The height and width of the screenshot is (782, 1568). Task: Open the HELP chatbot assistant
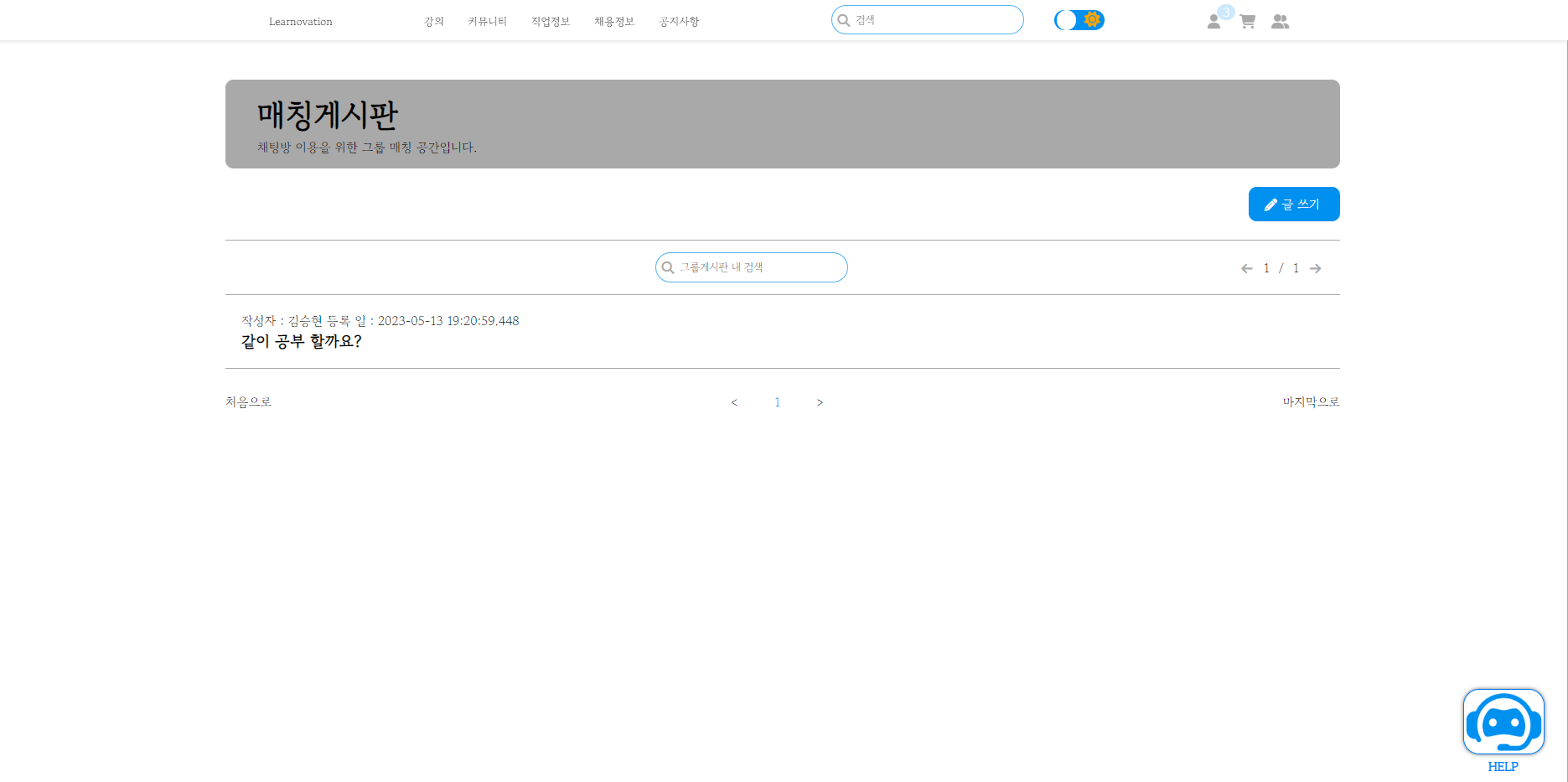pos(1503,722)
